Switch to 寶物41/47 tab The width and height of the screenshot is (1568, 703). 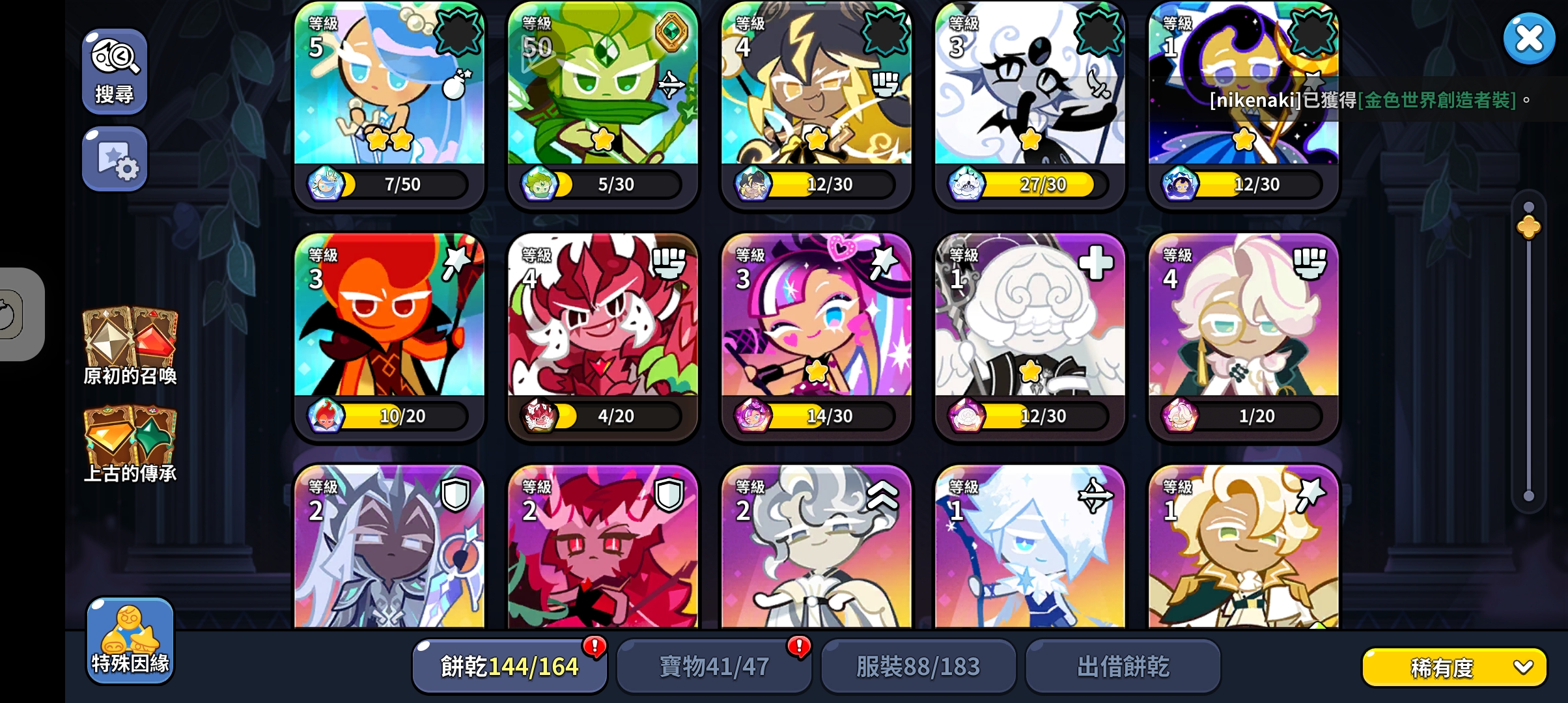pos(714,667)
